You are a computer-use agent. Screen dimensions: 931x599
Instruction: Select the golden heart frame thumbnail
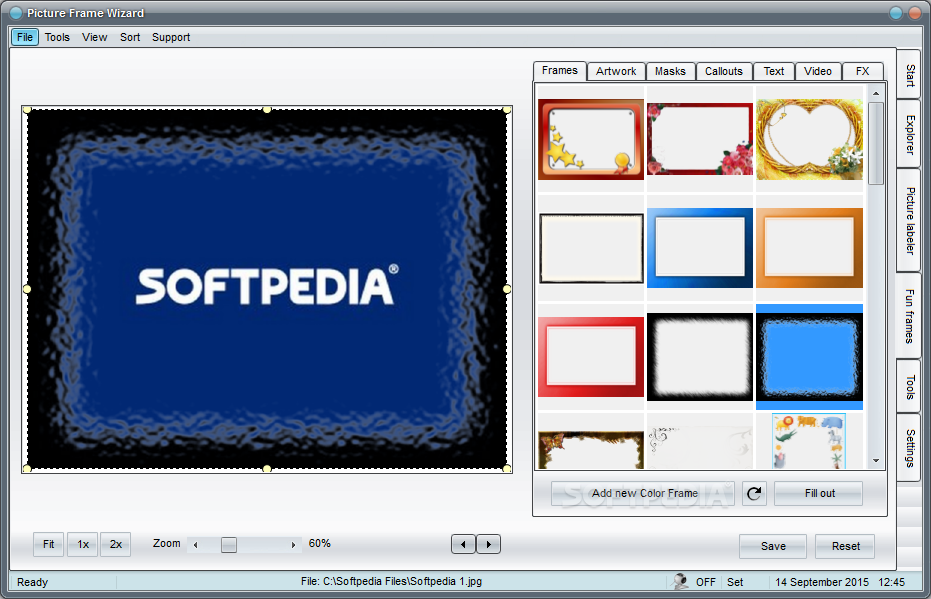[x=809, y=139]
